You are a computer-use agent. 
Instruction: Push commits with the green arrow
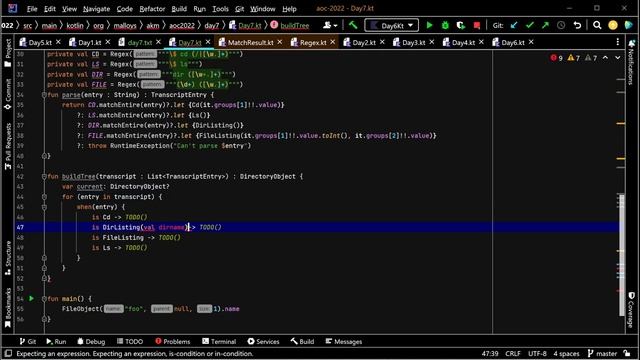tap(545, 25)
